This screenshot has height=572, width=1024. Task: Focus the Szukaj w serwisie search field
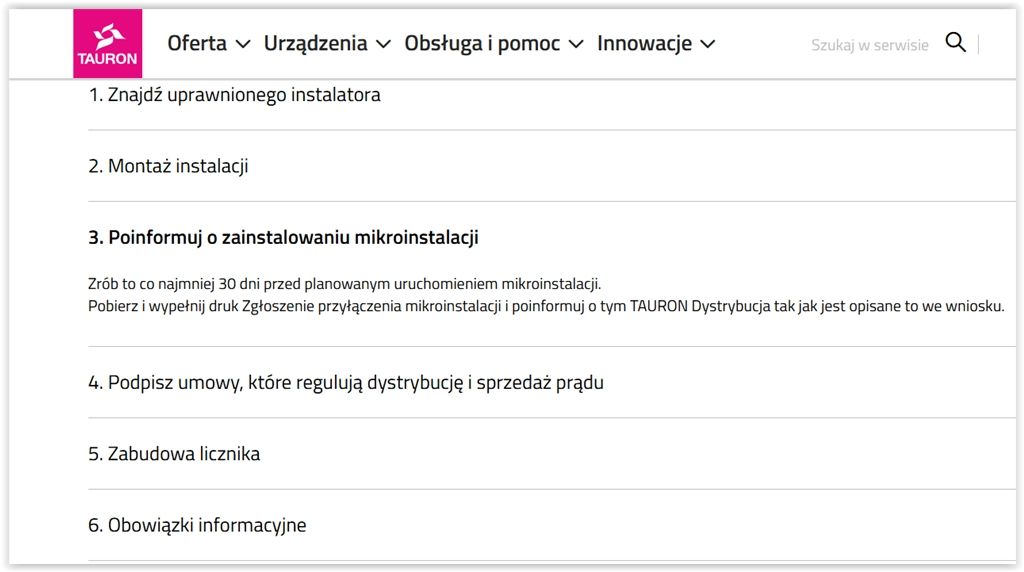click(x=869, y=44)
